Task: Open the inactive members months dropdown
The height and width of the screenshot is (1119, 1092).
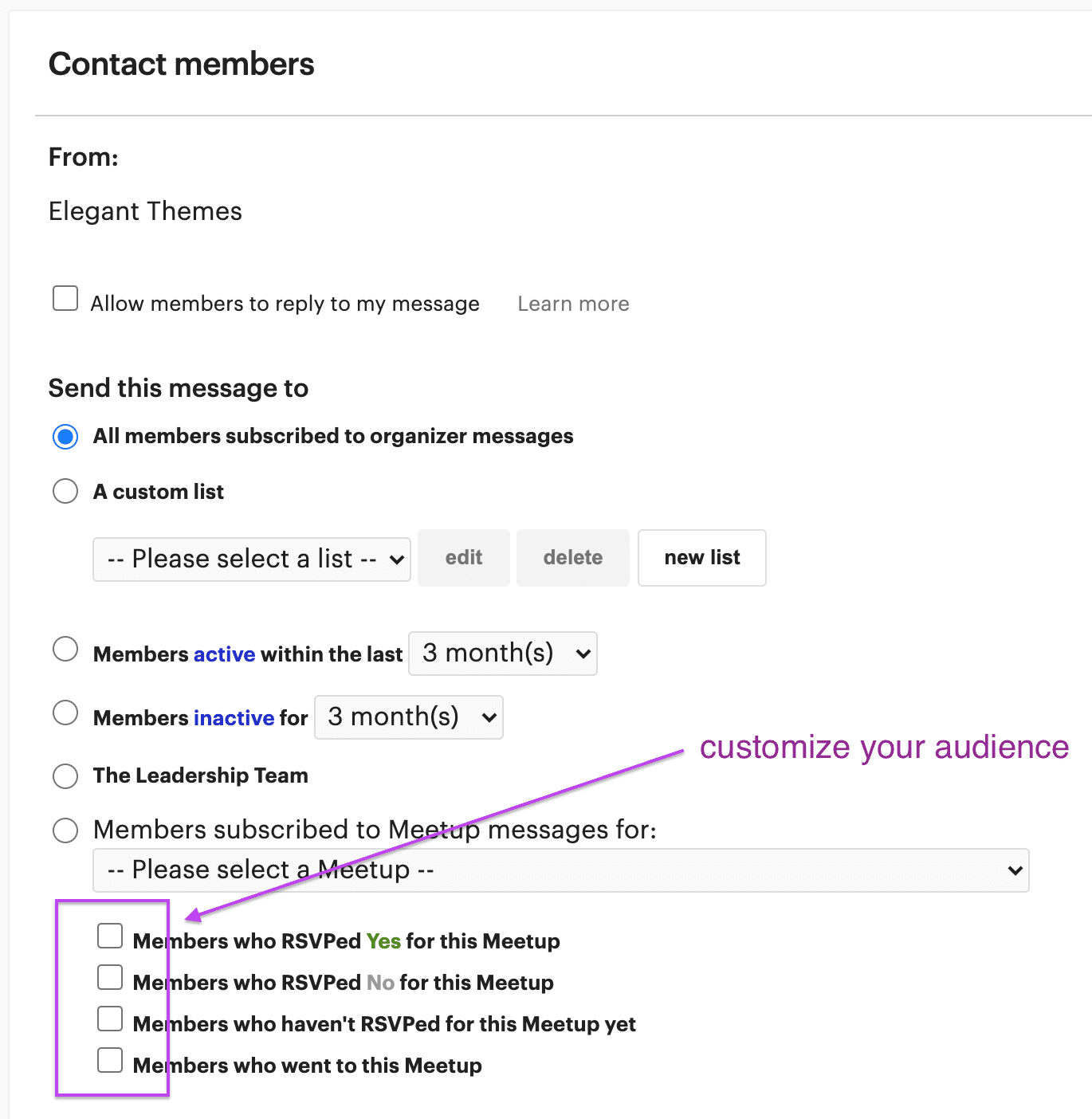Action: [408, 717]
